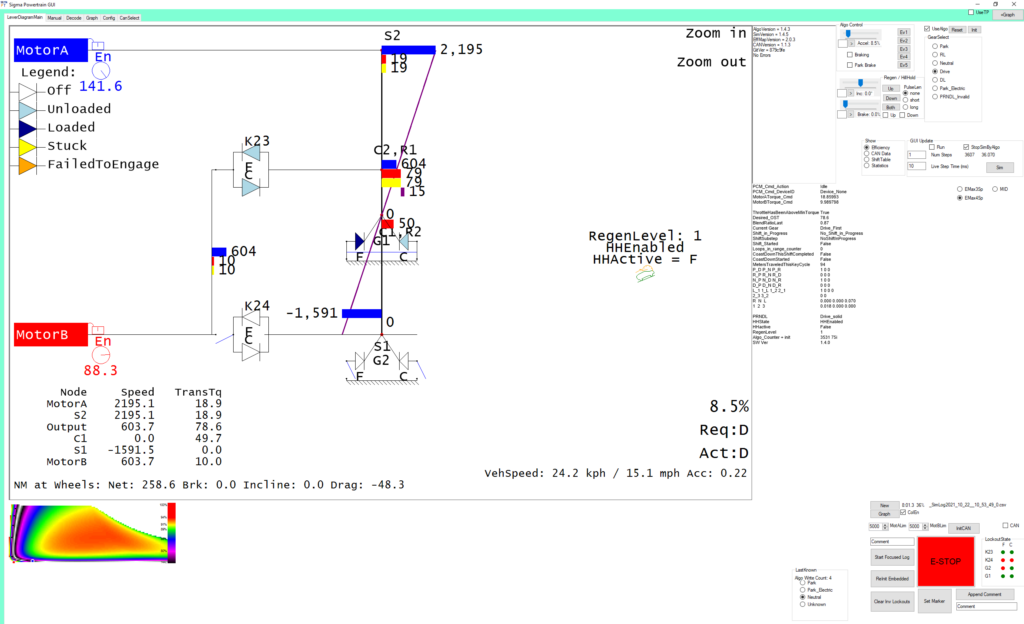Click the regen Both button
Viewport: 1024px width, 624px height.
coord(890,107)
